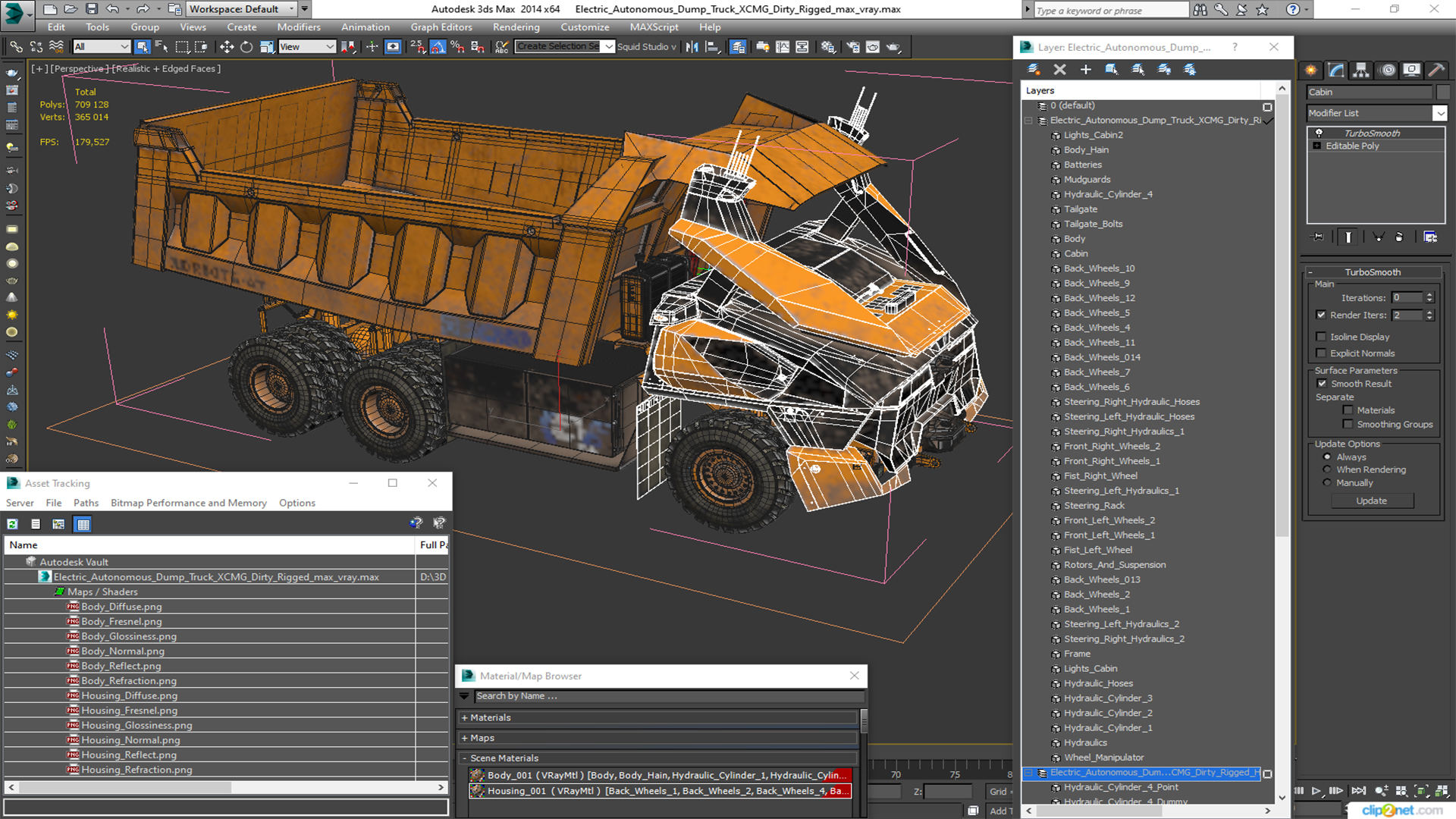The image size is (1456, 819).
Task: Click Delete layer X icon
Action: click(1059, 69)
